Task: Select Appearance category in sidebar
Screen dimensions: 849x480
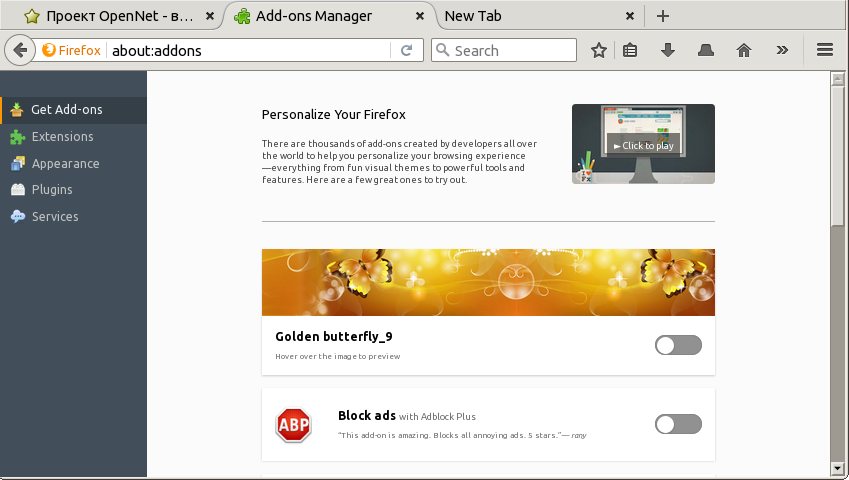Action: click(x=65, y=164)
